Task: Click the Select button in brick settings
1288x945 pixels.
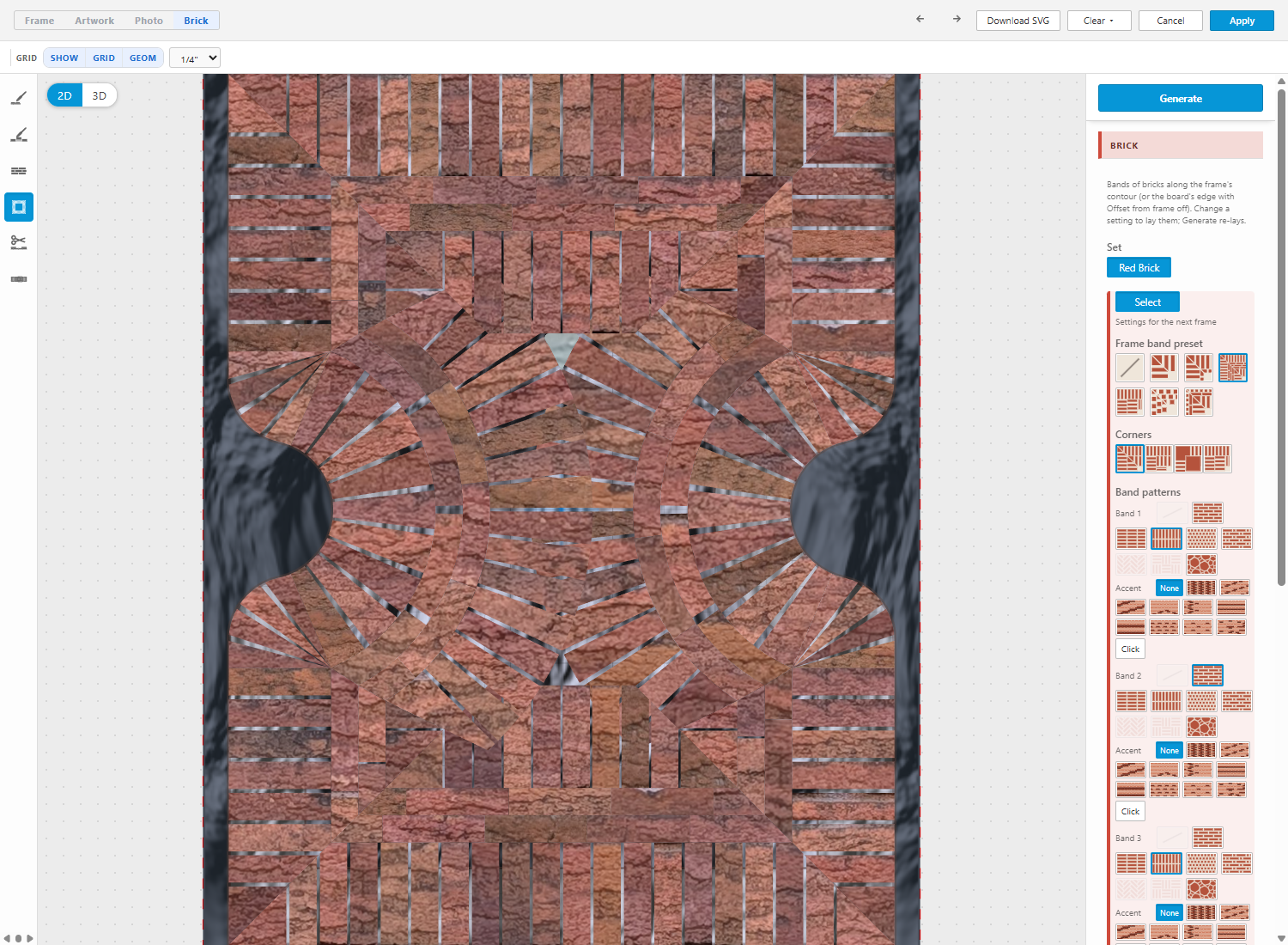Action: (1147, 302)
